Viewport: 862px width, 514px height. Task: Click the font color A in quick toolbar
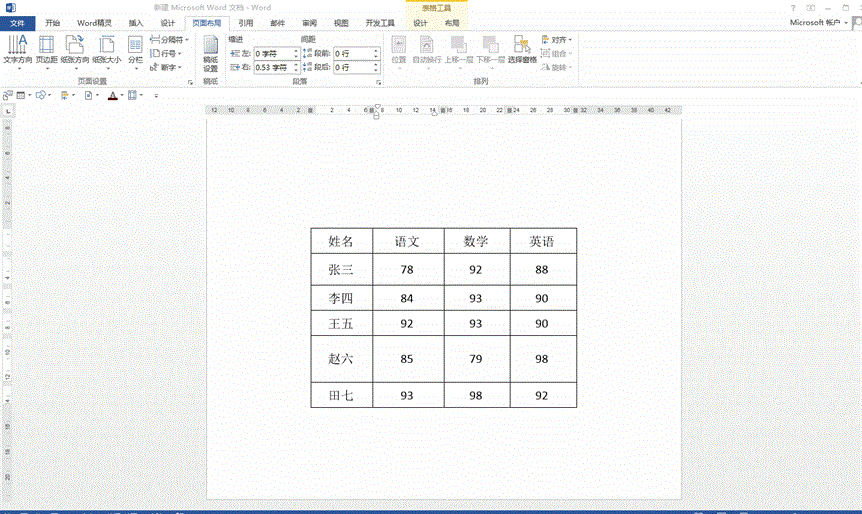point(111,95)
